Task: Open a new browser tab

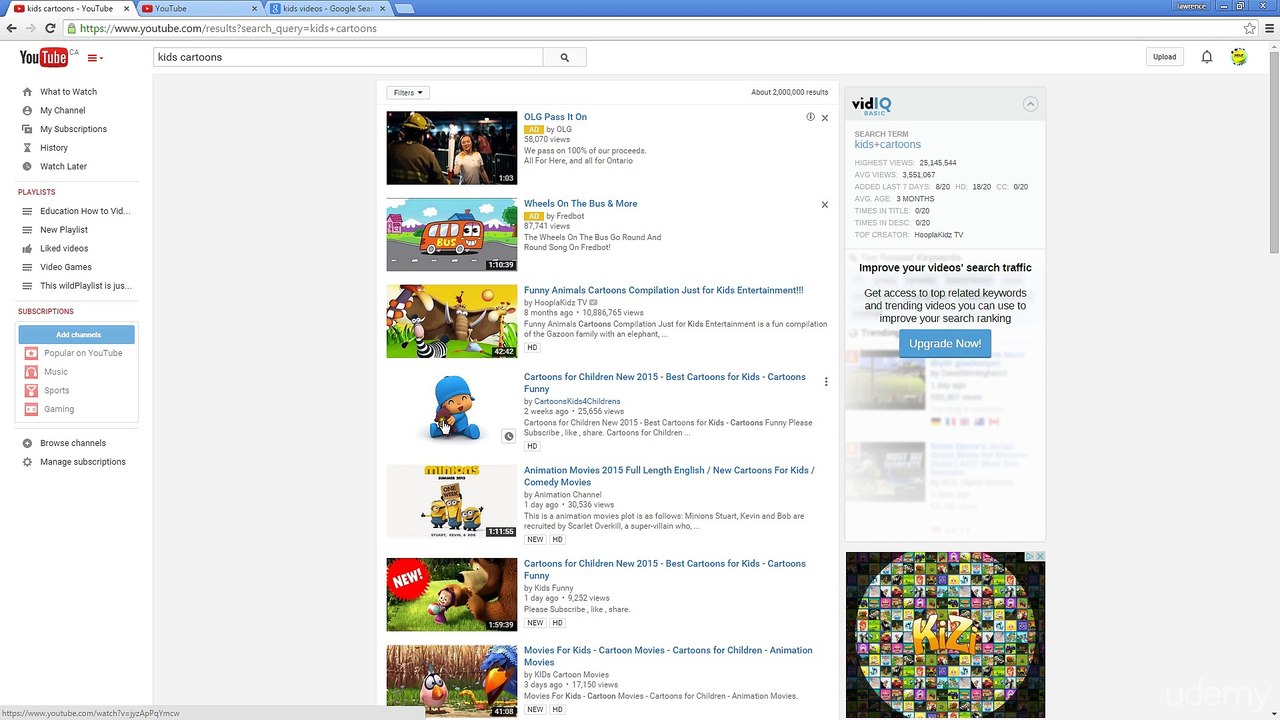Action: (x=404, y=8)
